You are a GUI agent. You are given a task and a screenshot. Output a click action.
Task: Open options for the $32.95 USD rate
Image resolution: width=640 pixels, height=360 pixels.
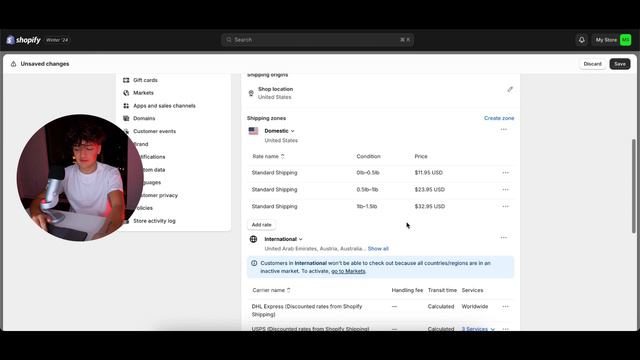pos(505,207)
